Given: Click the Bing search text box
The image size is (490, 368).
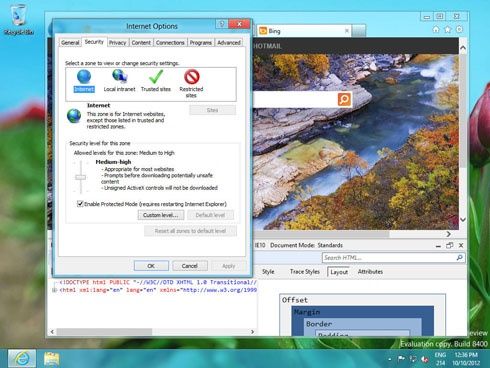Looking at the screenshot, I should pos(295,99).
